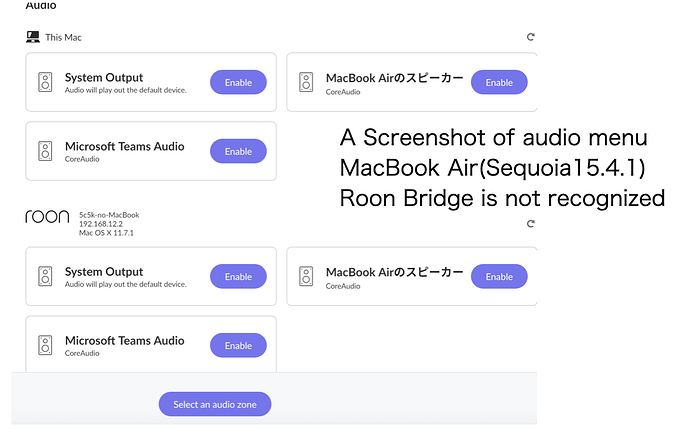Click 'Microsoft Teams Audio' title under This Mac
The image size is (690, 437).
pos(125,146)
